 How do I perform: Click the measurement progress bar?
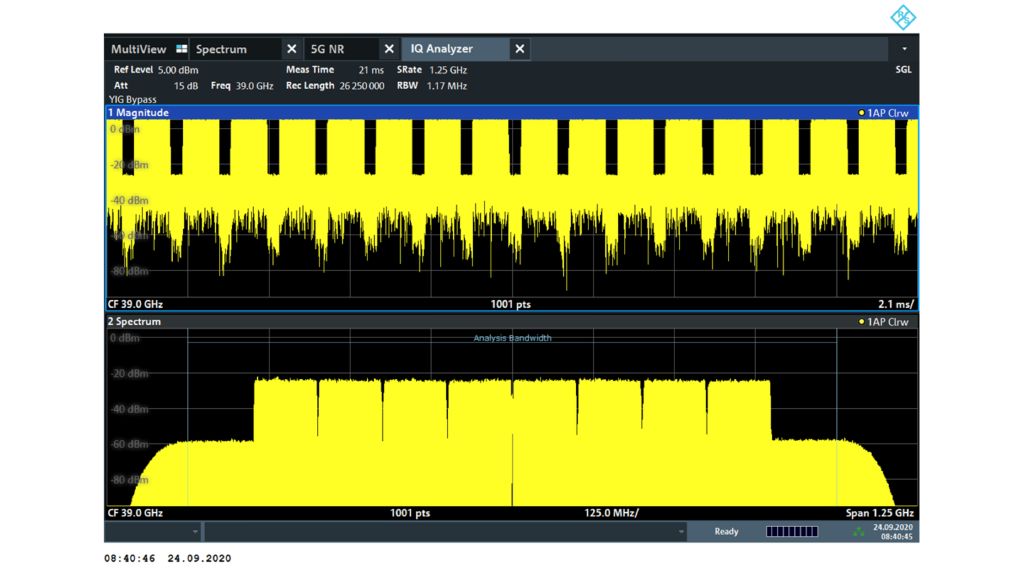(x=791, y=532)
